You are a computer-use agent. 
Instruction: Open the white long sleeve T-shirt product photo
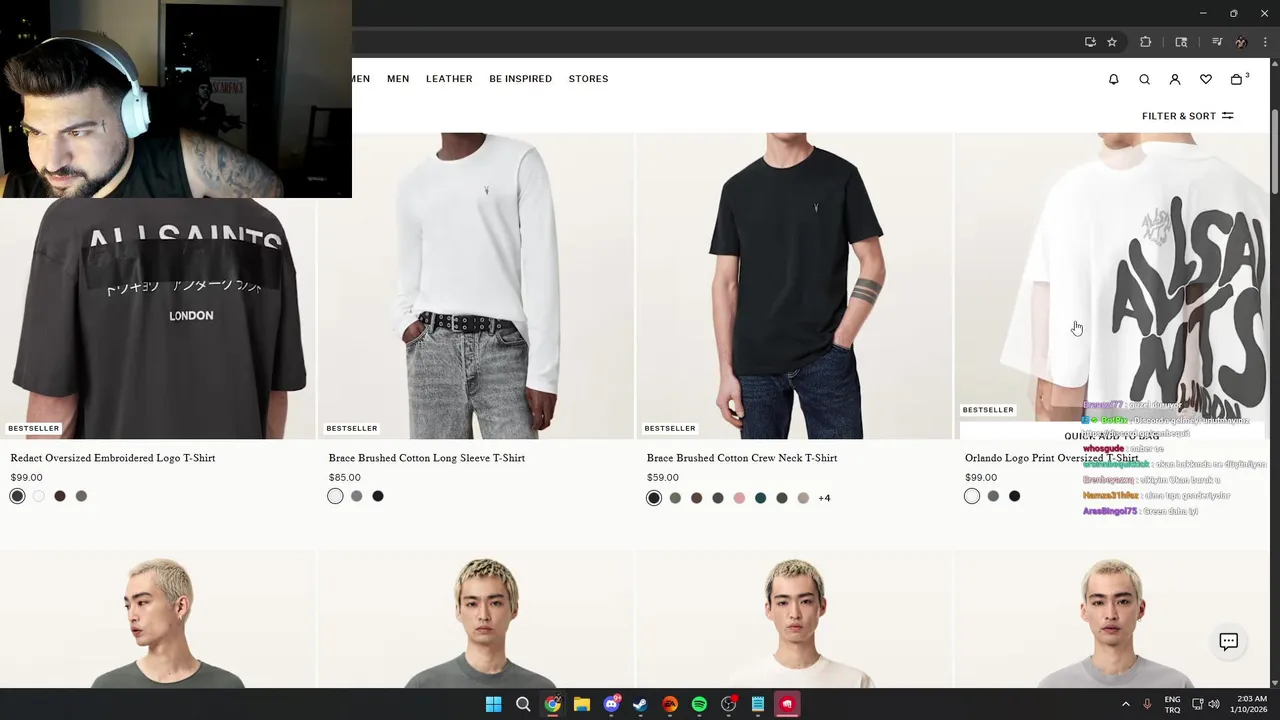coord(476,285)
